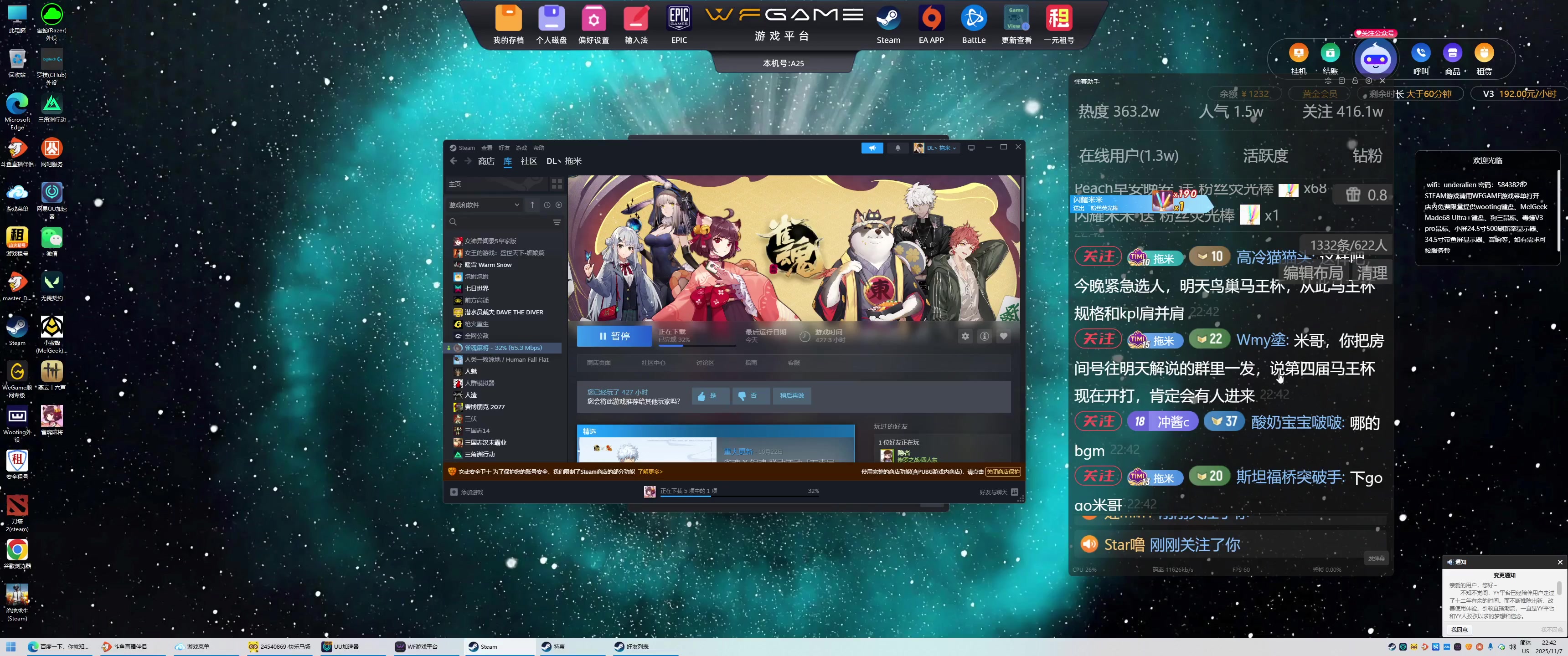This screenshot has height=656, width=1568.
Task: Open the 好友 menu in Steam
Action: pos(503,148)
